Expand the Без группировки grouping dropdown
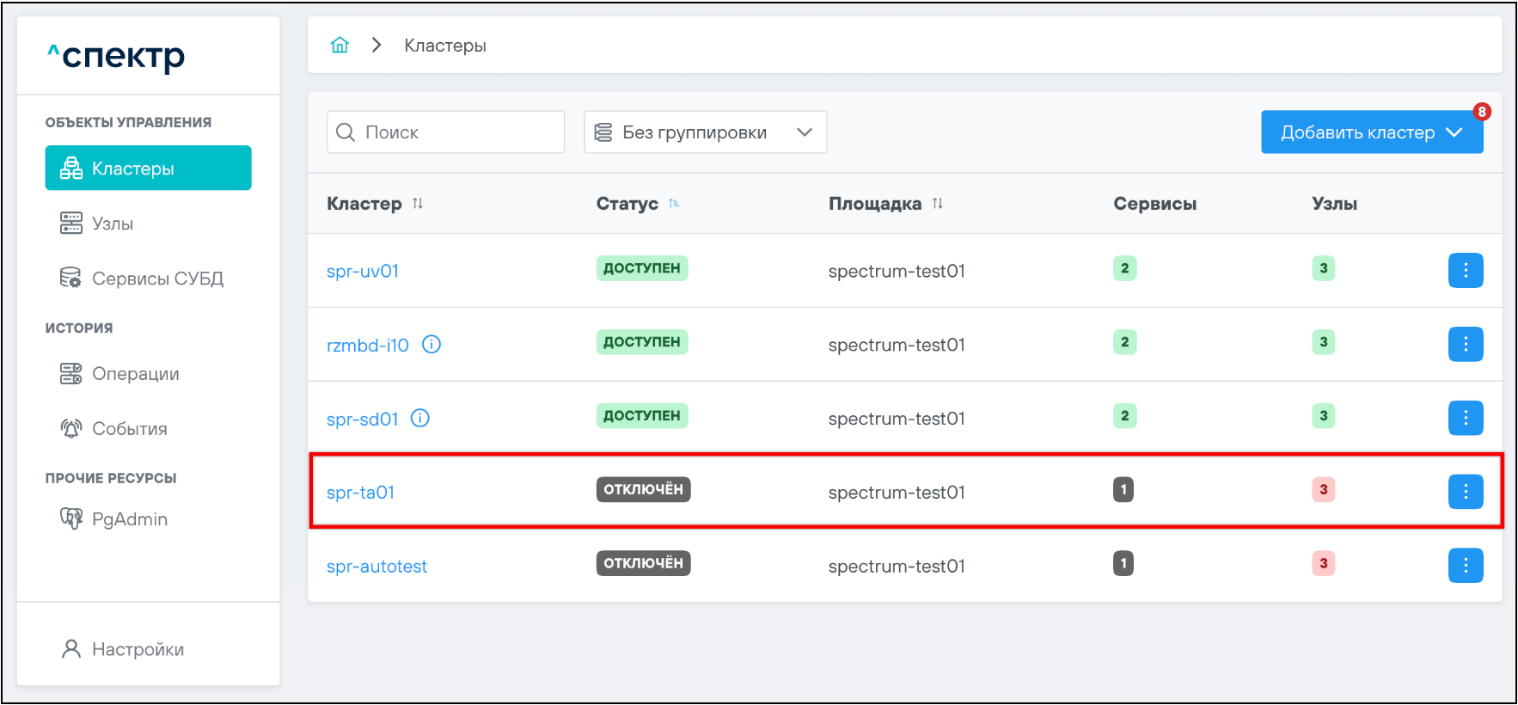The width and height of the screenshot is (1518, 705). click(705, 132)
